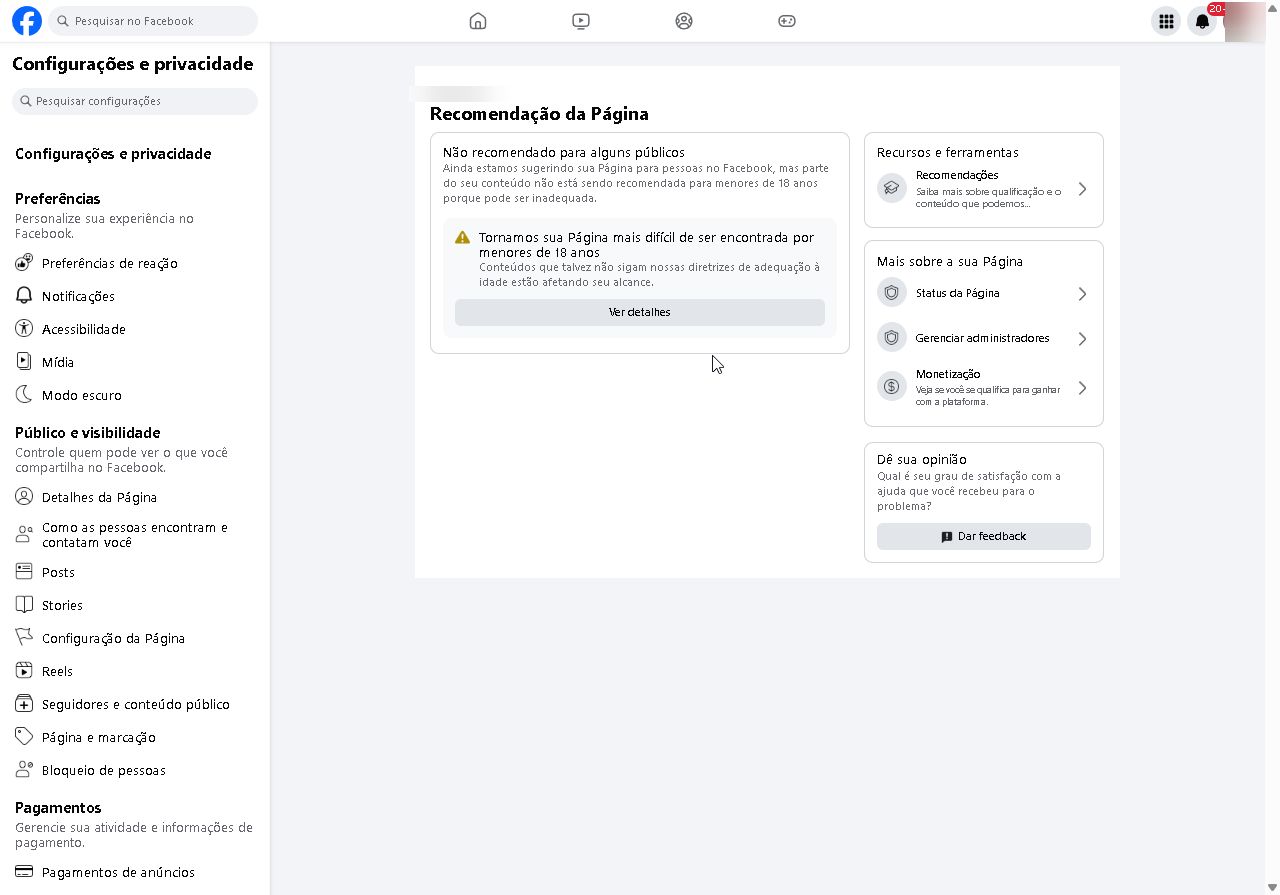Click the Configurações e privacidade heading link
This screenshot has height=895, width=1280.
click(x=113, y=154)
